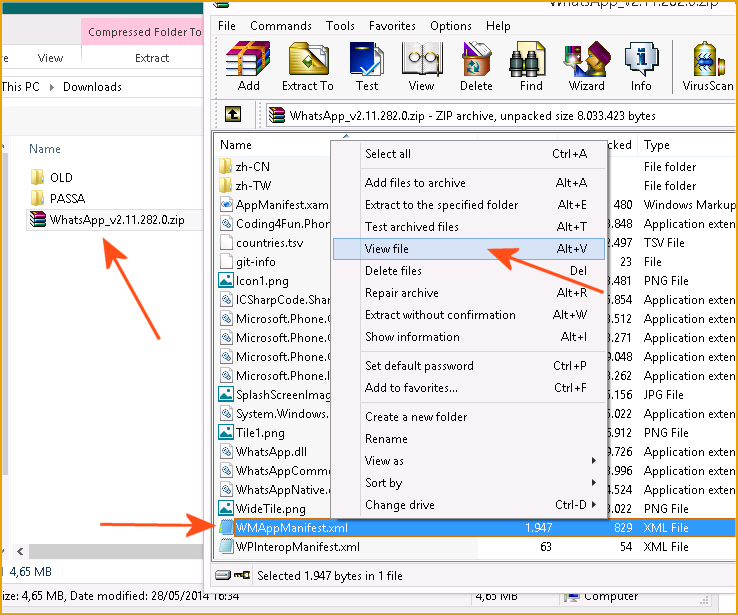Viewport: 738px width, 615px height.
Task: Open the Wizard toolbar icon
Action: tap(587, 59)
